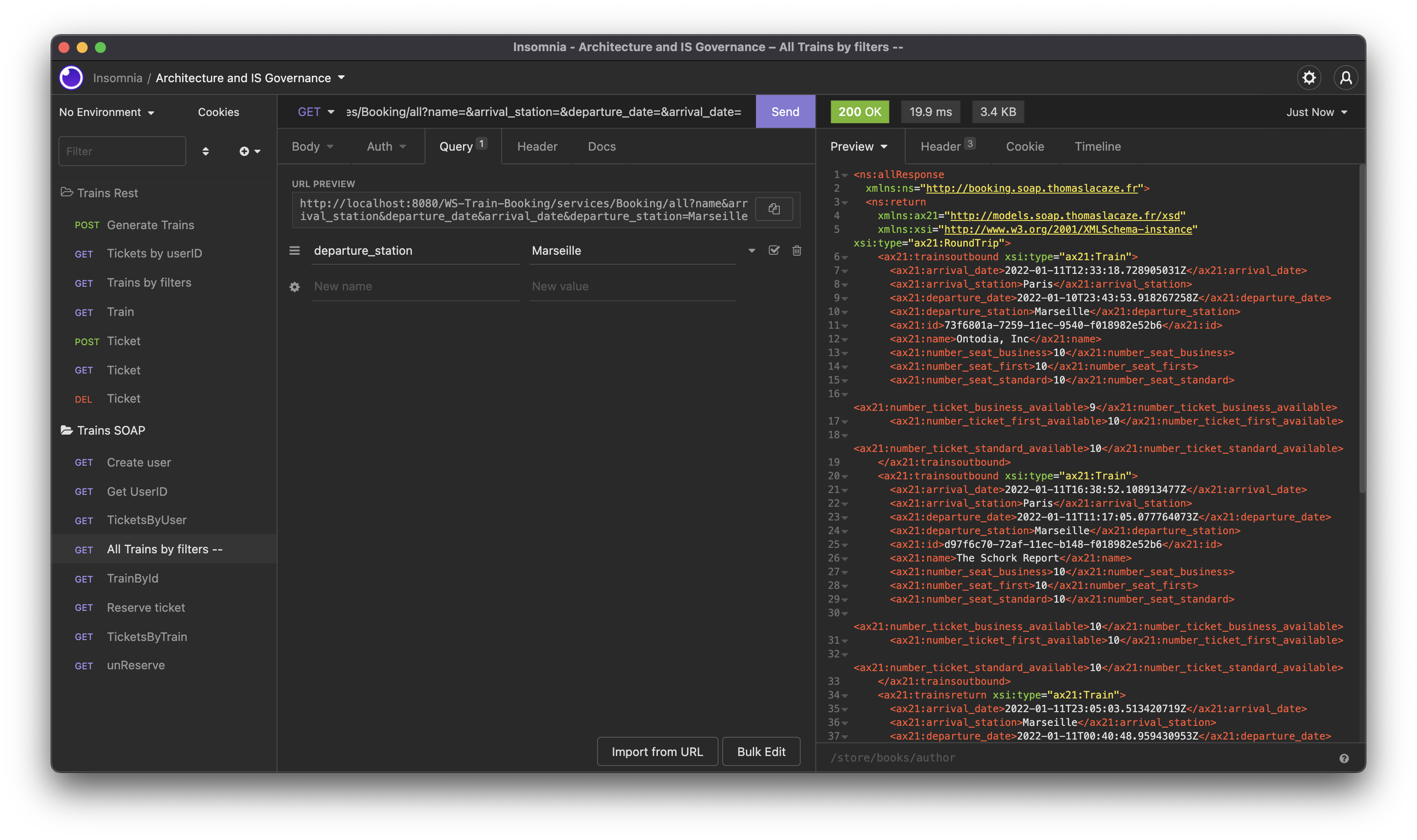This screenshot has height=840, width=1417.
Task: Click the request URL field
Action: pos(544,111)
